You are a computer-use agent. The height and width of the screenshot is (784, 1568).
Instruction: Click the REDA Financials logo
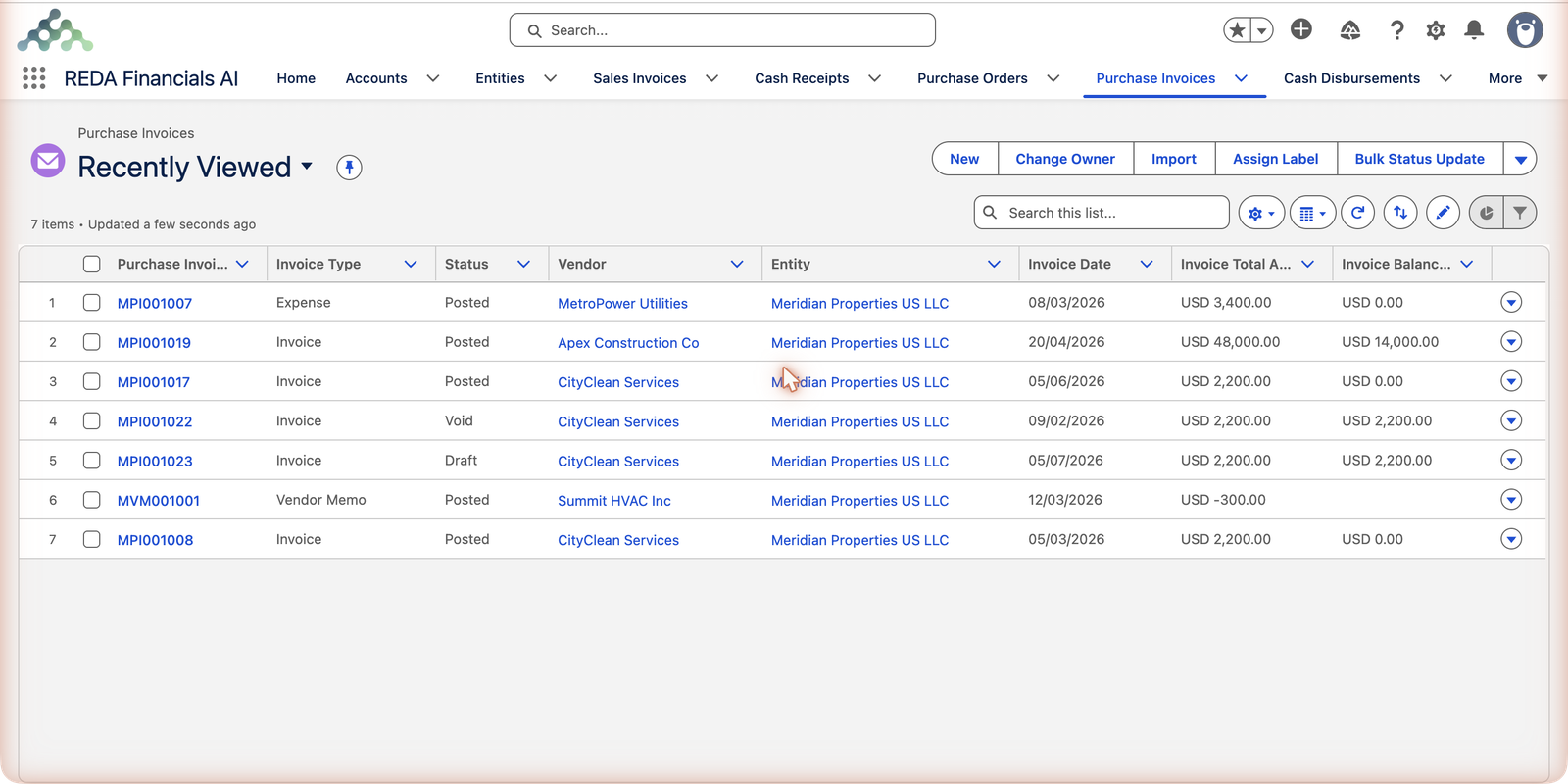[55, 30]
